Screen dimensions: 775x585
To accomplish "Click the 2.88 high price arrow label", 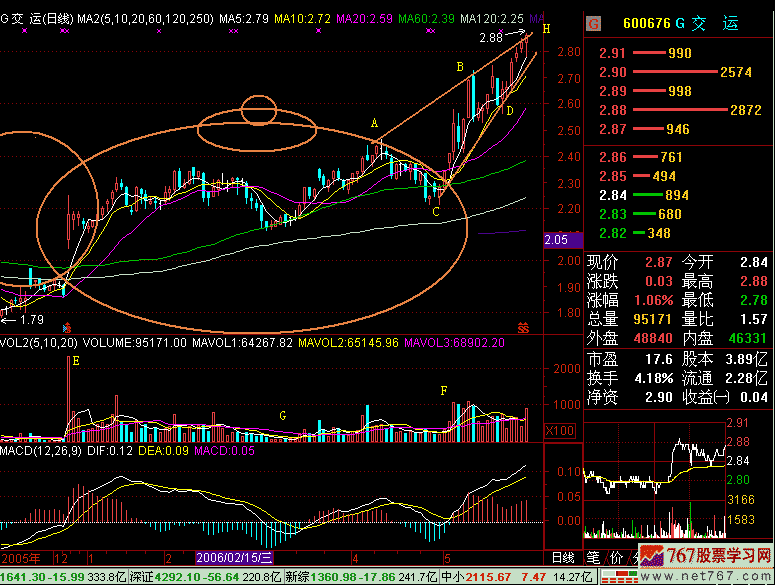I will point(491,37).
